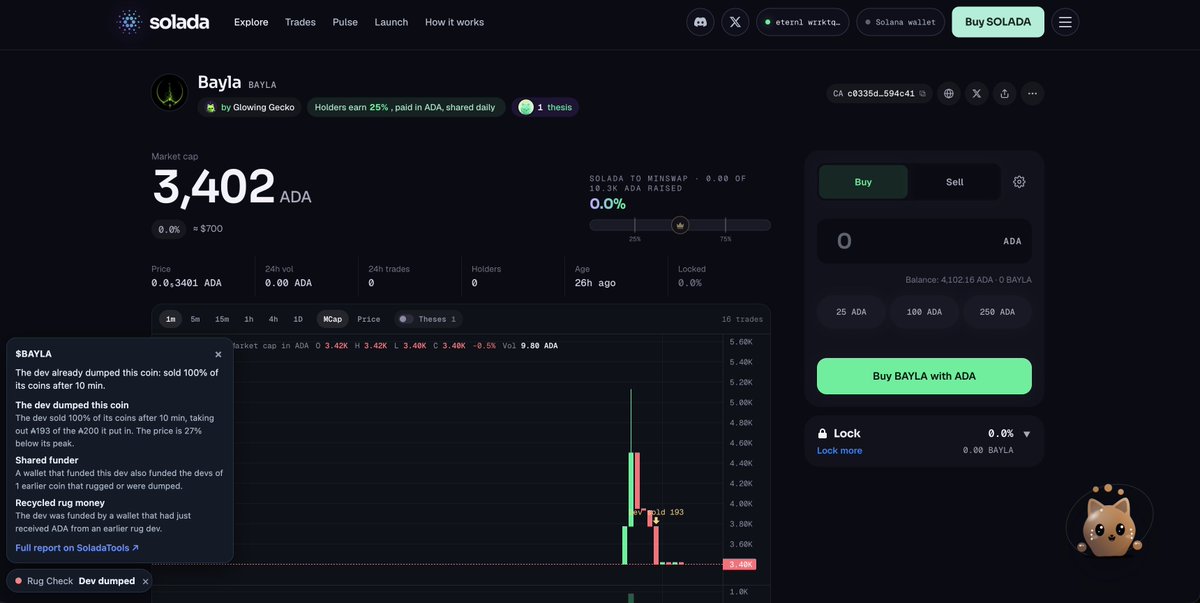Select the 250 ADA preset

click(997, 312)
